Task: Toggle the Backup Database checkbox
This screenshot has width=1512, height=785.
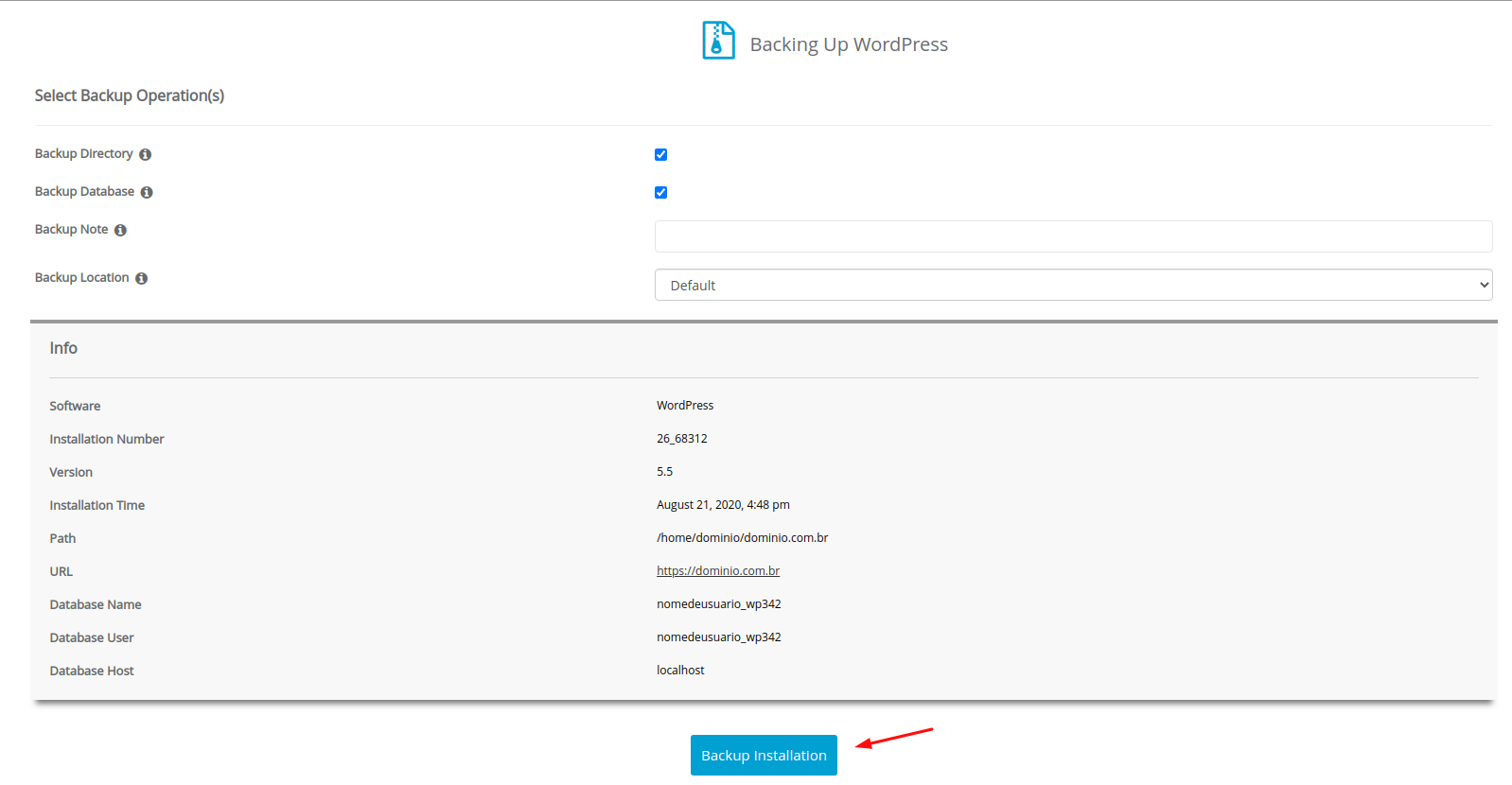Action: [x=660, y=192]
